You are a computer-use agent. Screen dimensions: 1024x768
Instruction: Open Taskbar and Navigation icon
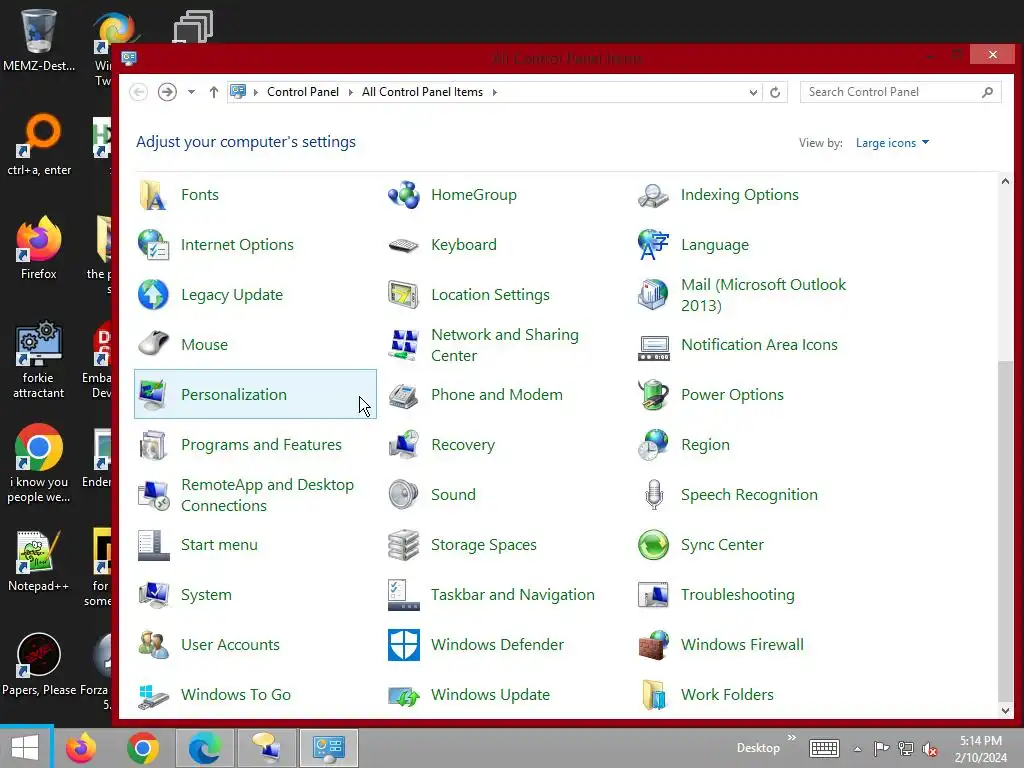(x=403, y=595)
